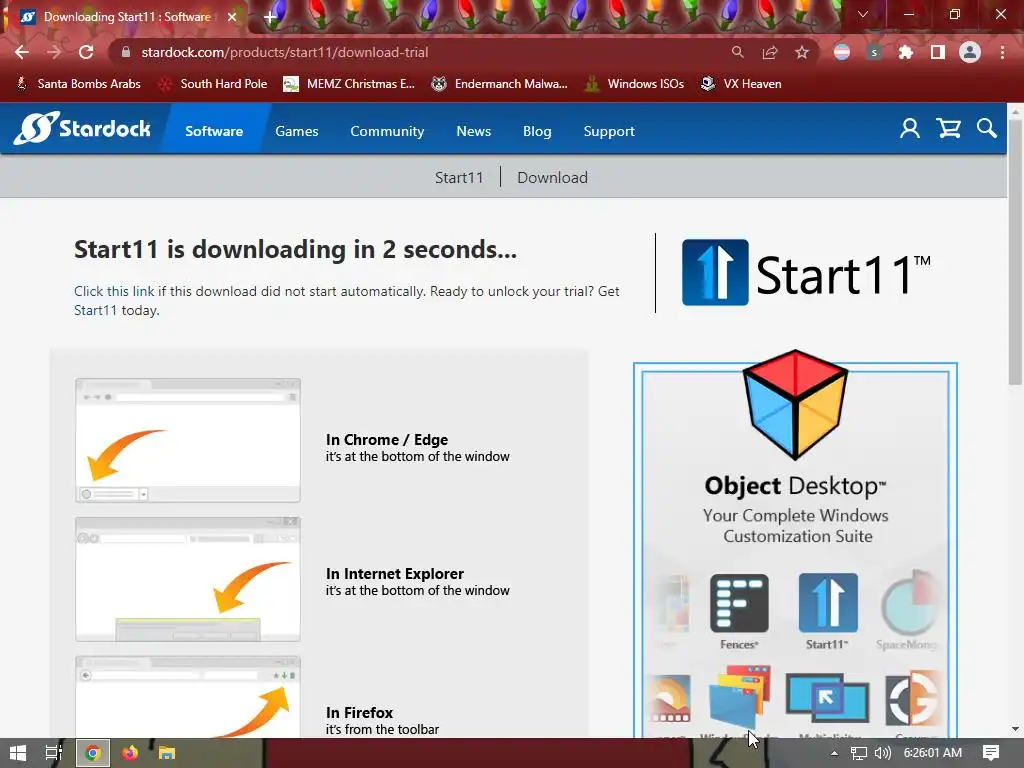Open the Santa Bombs Arabs bookmark
This screenshot has width=1024, height=768.
[x=79, y=84]
